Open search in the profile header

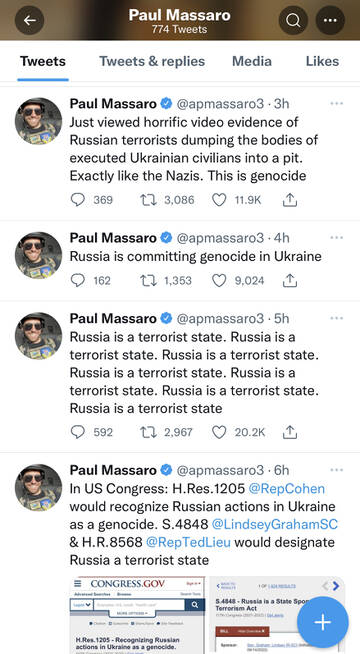pyautogui.click(x=293, y=20)
